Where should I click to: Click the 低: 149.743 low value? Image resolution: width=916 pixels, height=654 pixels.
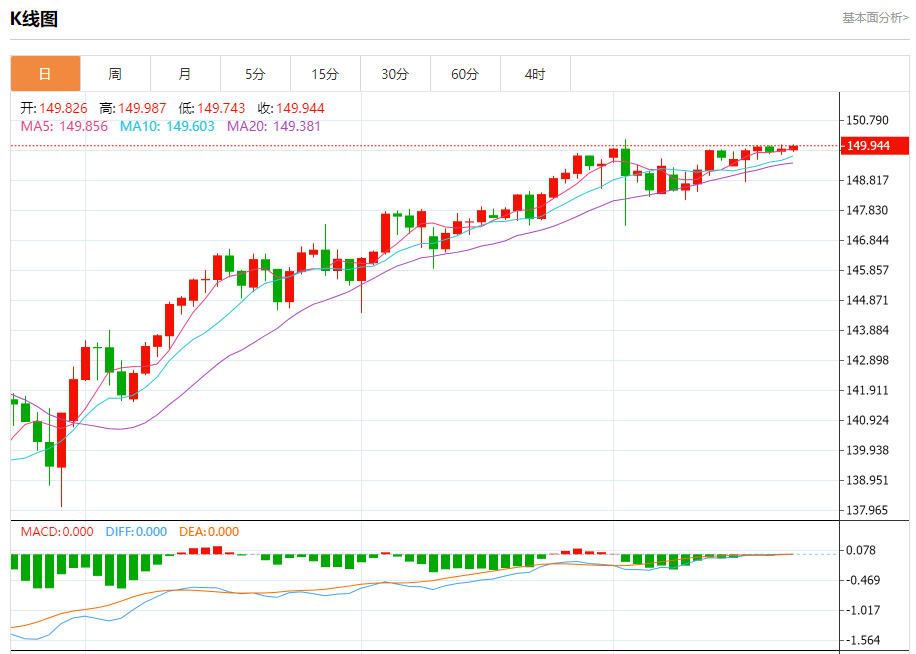pyautogui.click(x=211, y=108)
